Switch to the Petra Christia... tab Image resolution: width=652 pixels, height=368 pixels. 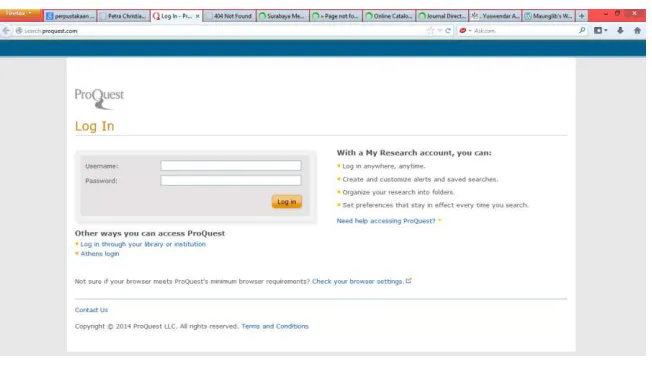(123, 16)
